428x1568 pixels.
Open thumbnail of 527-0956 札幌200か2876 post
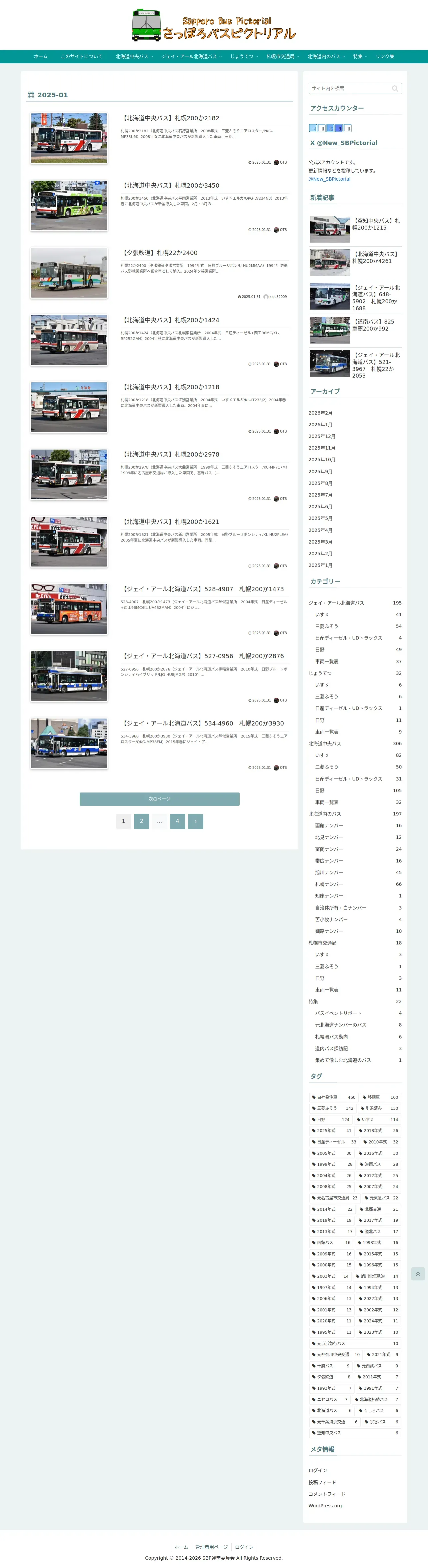coord(69,676)
